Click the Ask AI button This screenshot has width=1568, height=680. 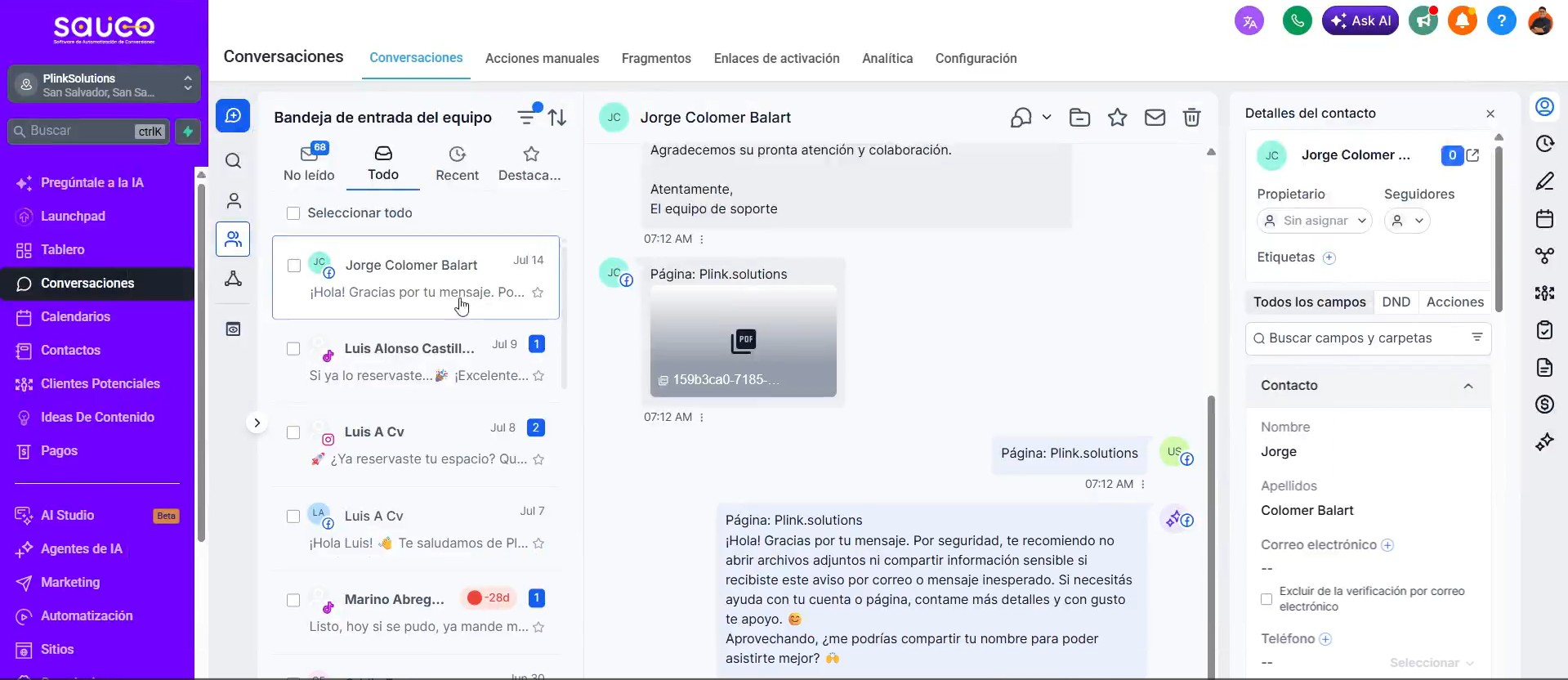[1360, 20]
